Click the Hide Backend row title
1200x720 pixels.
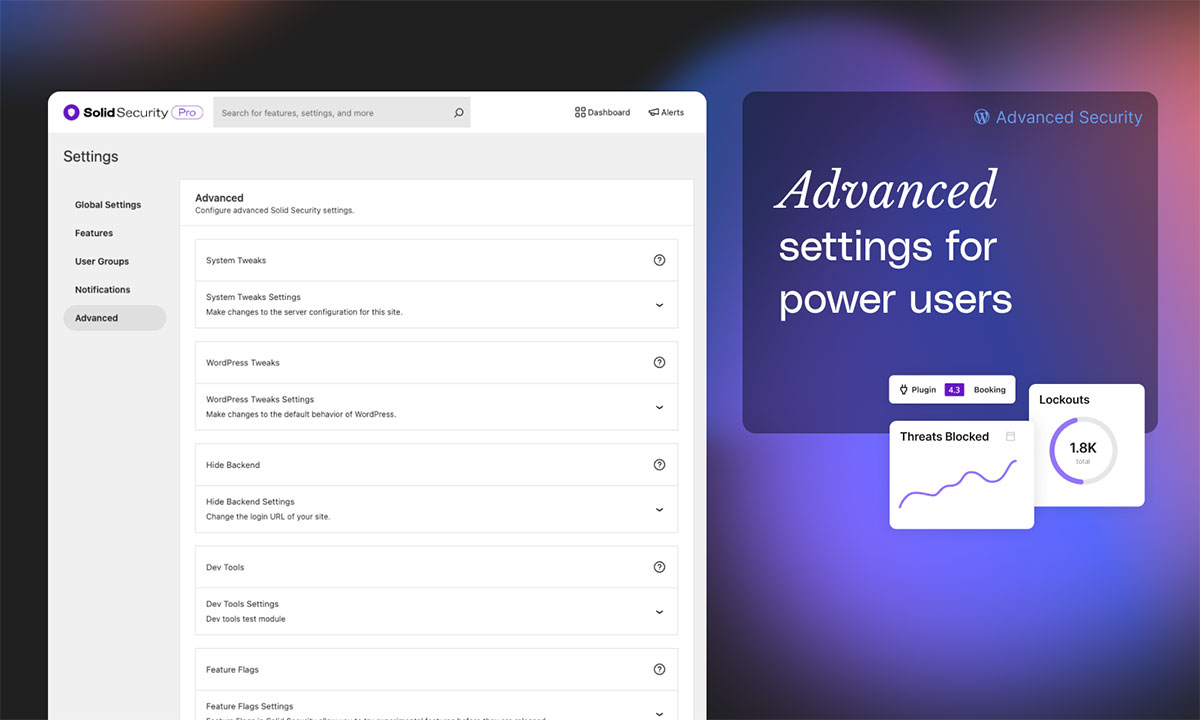tap(233, 465)
